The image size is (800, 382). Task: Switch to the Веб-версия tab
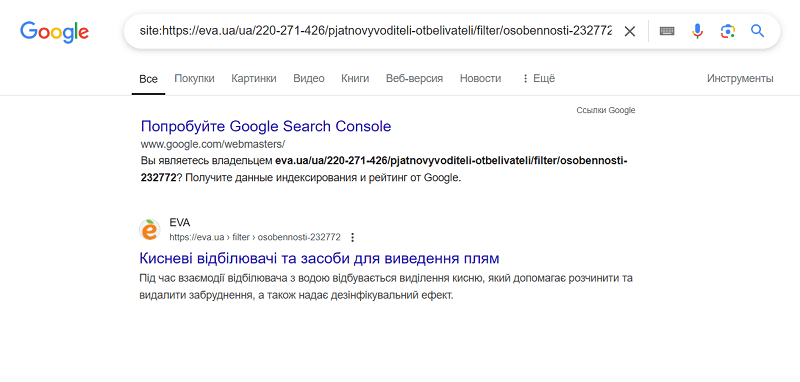pyautogui.click(x=414, y=79)
